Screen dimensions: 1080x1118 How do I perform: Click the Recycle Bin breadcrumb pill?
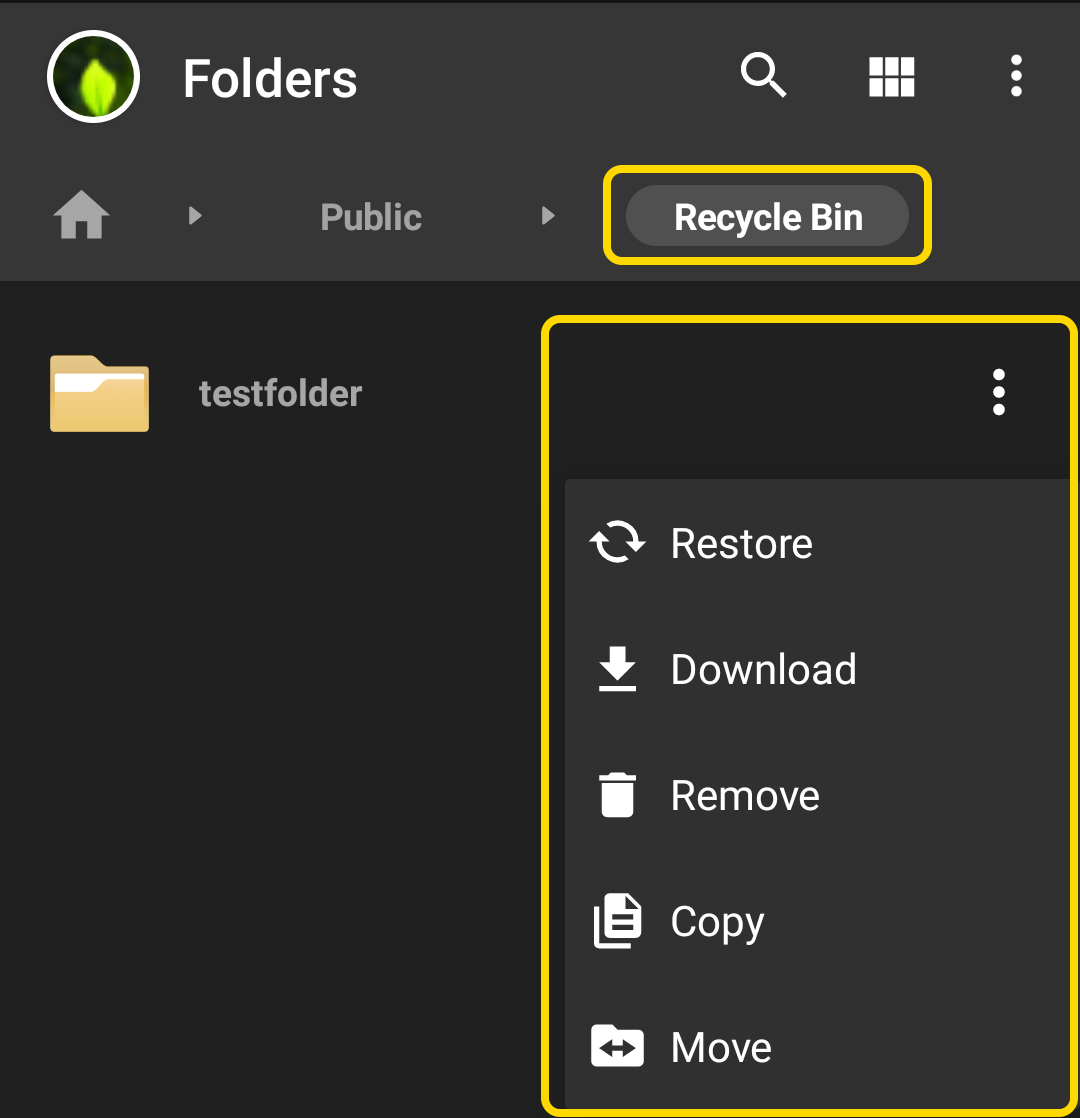pos(767,216)
